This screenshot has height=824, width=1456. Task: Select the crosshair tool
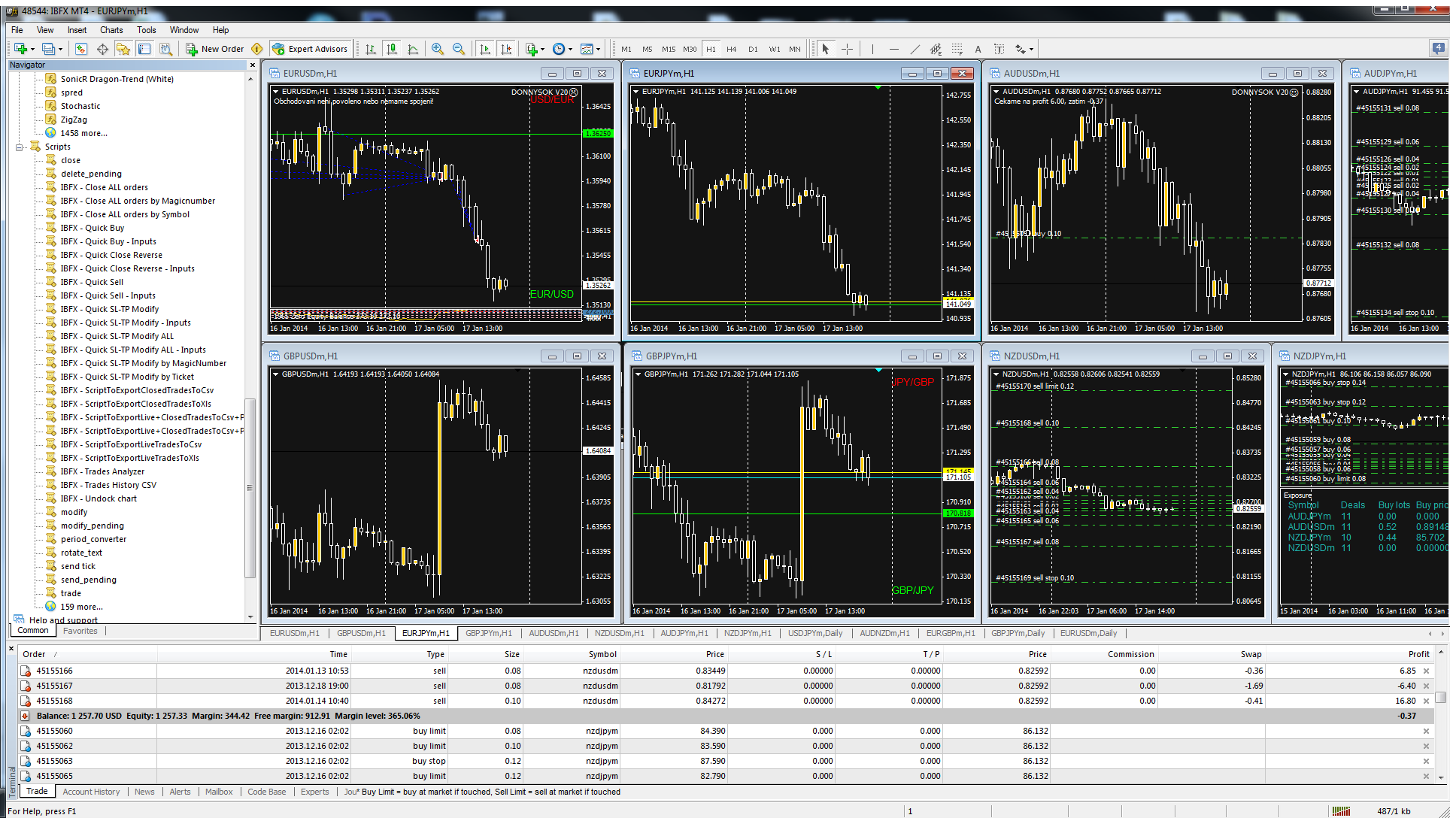pyautogui.click(x=847, y=49)
